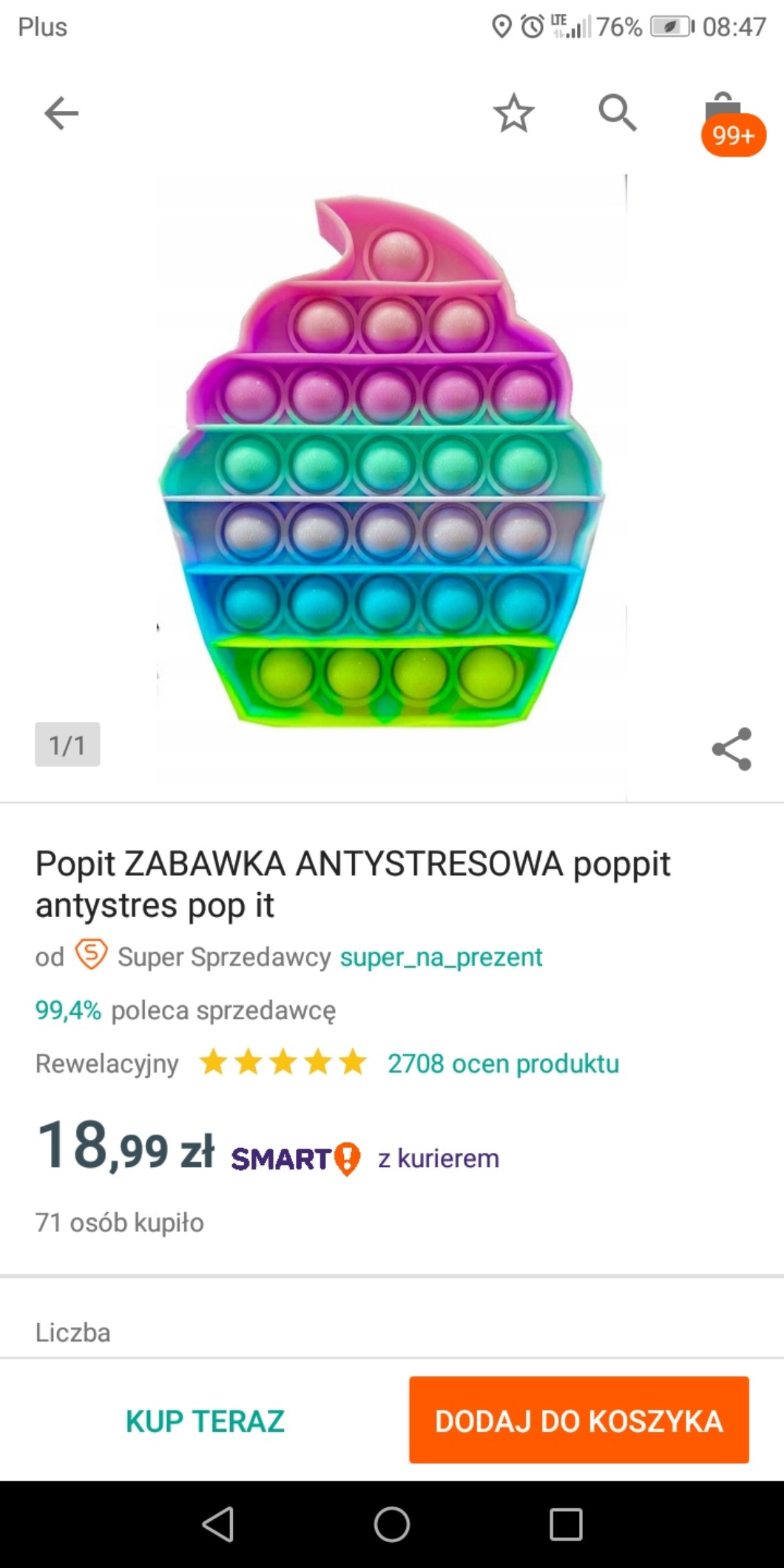Viewport: 784px width, 1568px height.
Task: Tap the five-star product rating
Action: [283, 1063]
